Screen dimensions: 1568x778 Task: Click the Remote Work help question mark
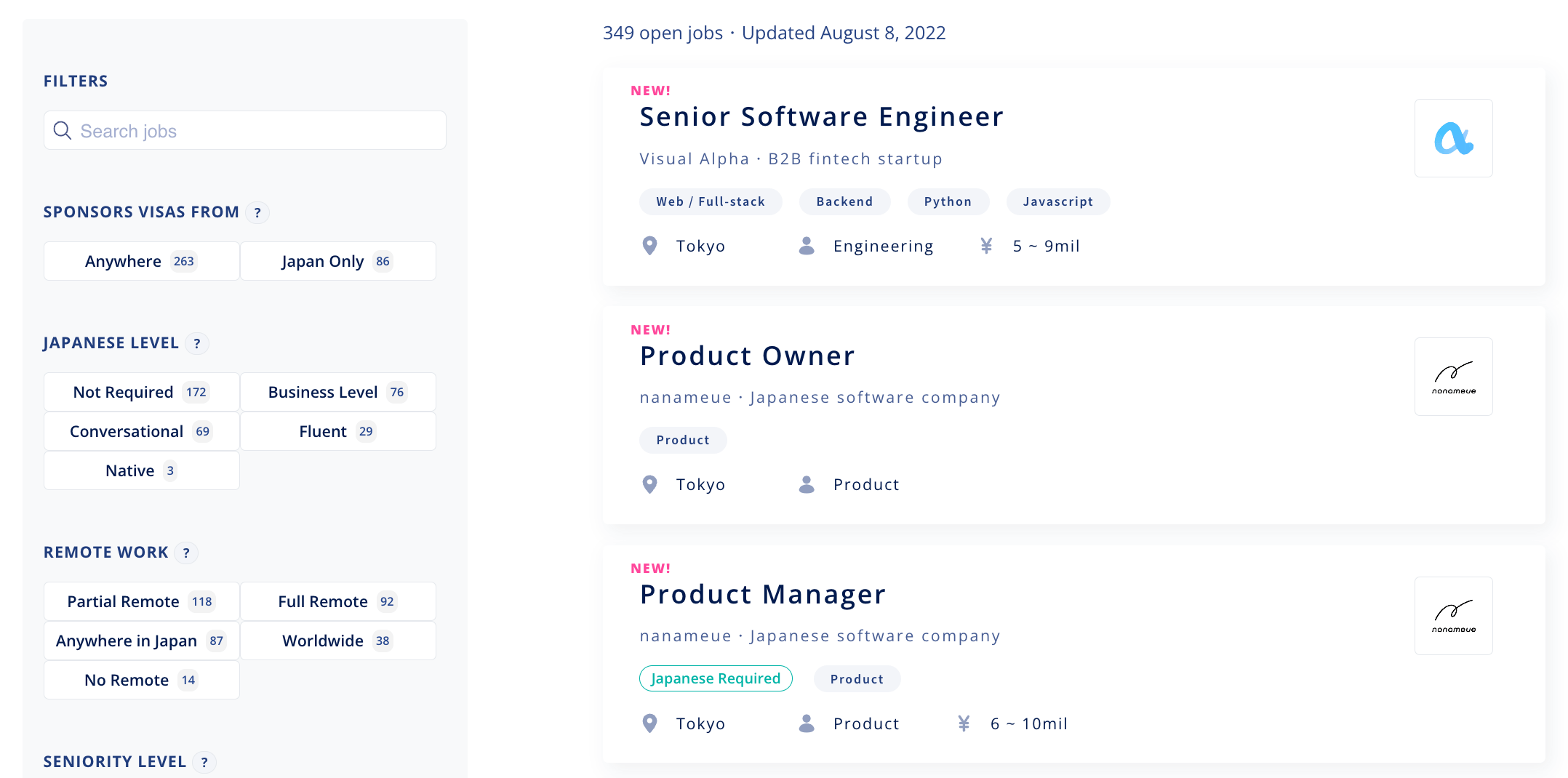[187, 553]
